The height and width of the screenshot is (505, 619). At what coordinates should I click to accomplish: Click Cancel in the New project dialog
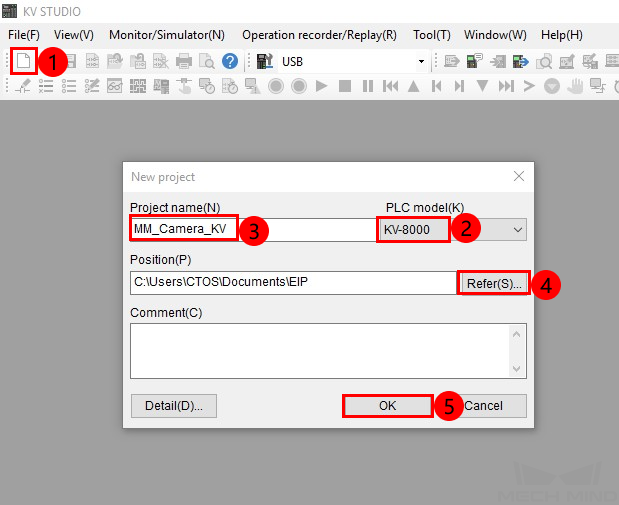484,406
